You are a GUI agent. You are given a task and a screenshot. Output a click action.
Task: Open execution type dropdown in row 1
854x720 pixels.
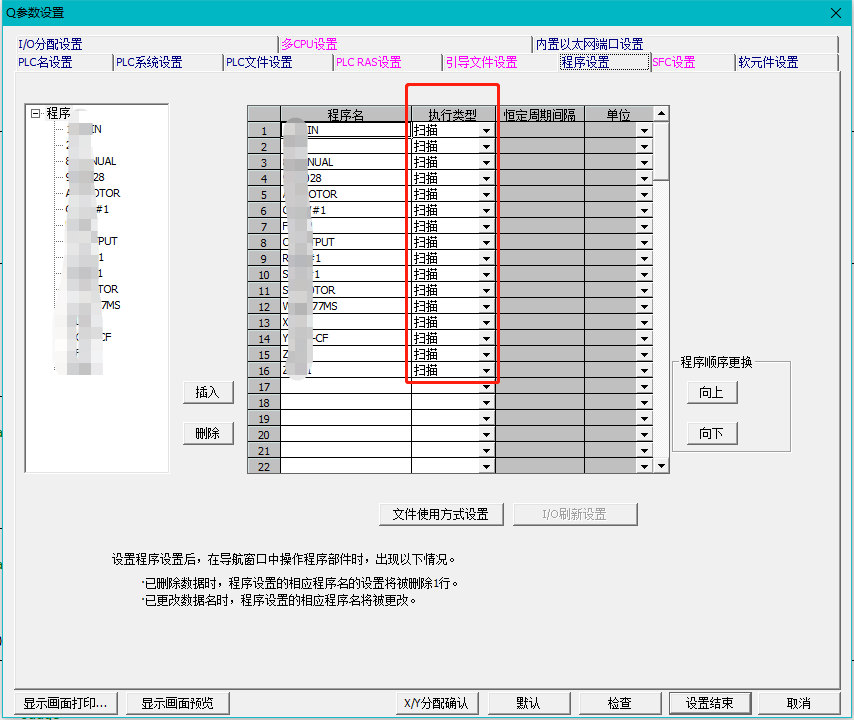[x=486, y=131]
